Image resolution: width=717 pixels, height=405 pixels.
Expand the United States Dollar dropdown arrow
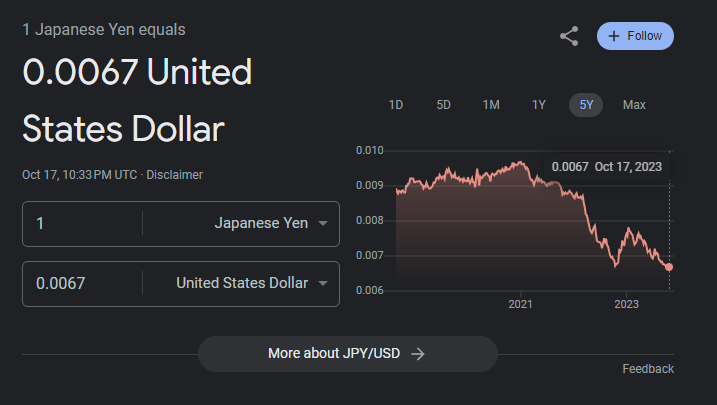[322, 283]
